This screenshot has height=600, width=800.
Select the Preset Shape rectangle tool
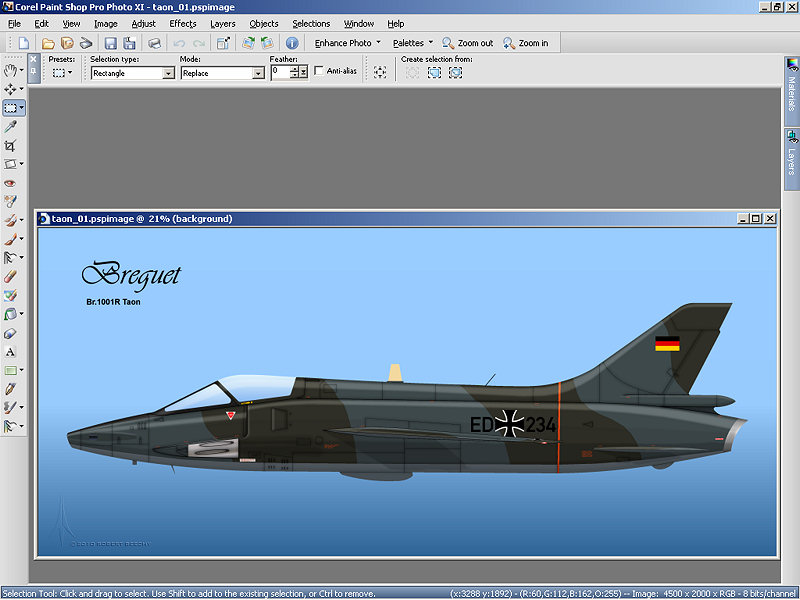(x=10, y=370)
